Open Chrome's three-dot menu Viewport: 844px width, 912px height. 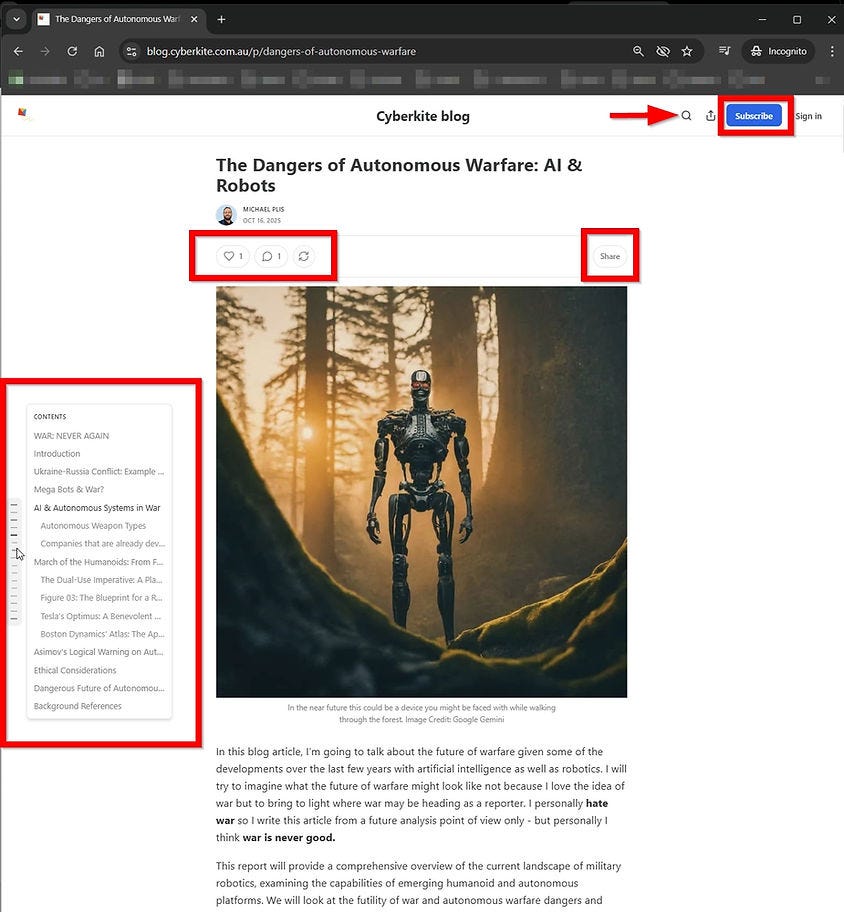[x=832, y=51]
